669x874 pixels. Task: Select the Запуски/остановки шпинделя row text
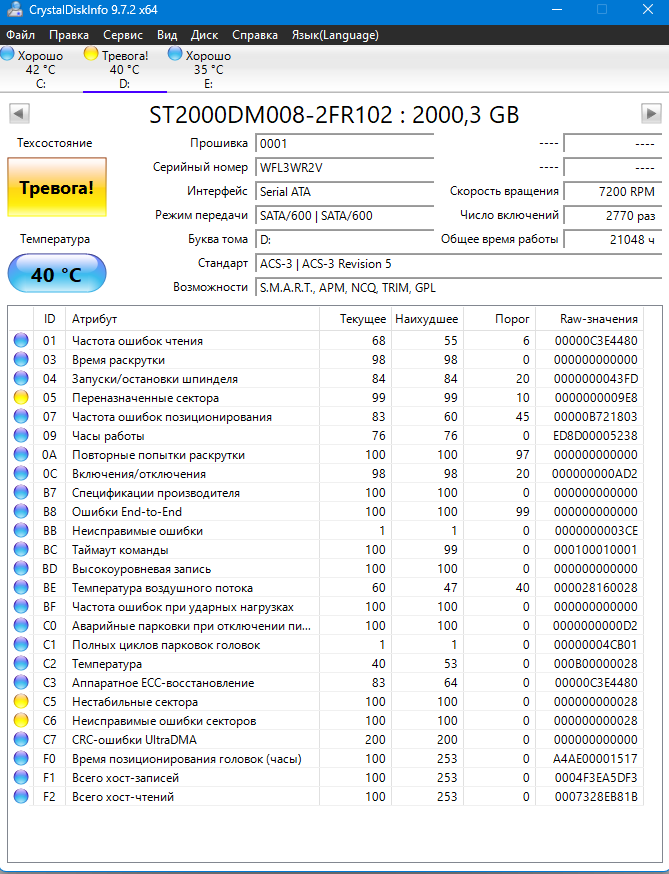[154, 379]
